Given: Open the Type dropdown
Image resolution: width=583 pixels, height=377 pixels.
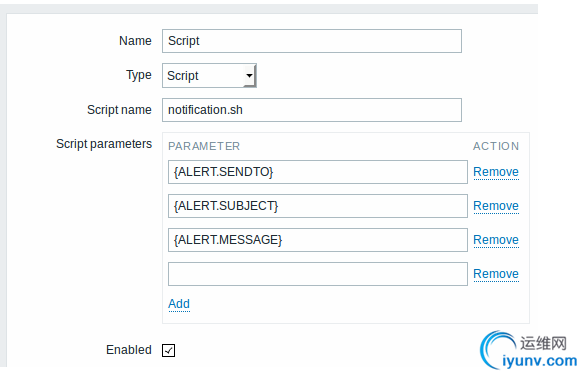Looking at the screenshot, I should 209,75.
